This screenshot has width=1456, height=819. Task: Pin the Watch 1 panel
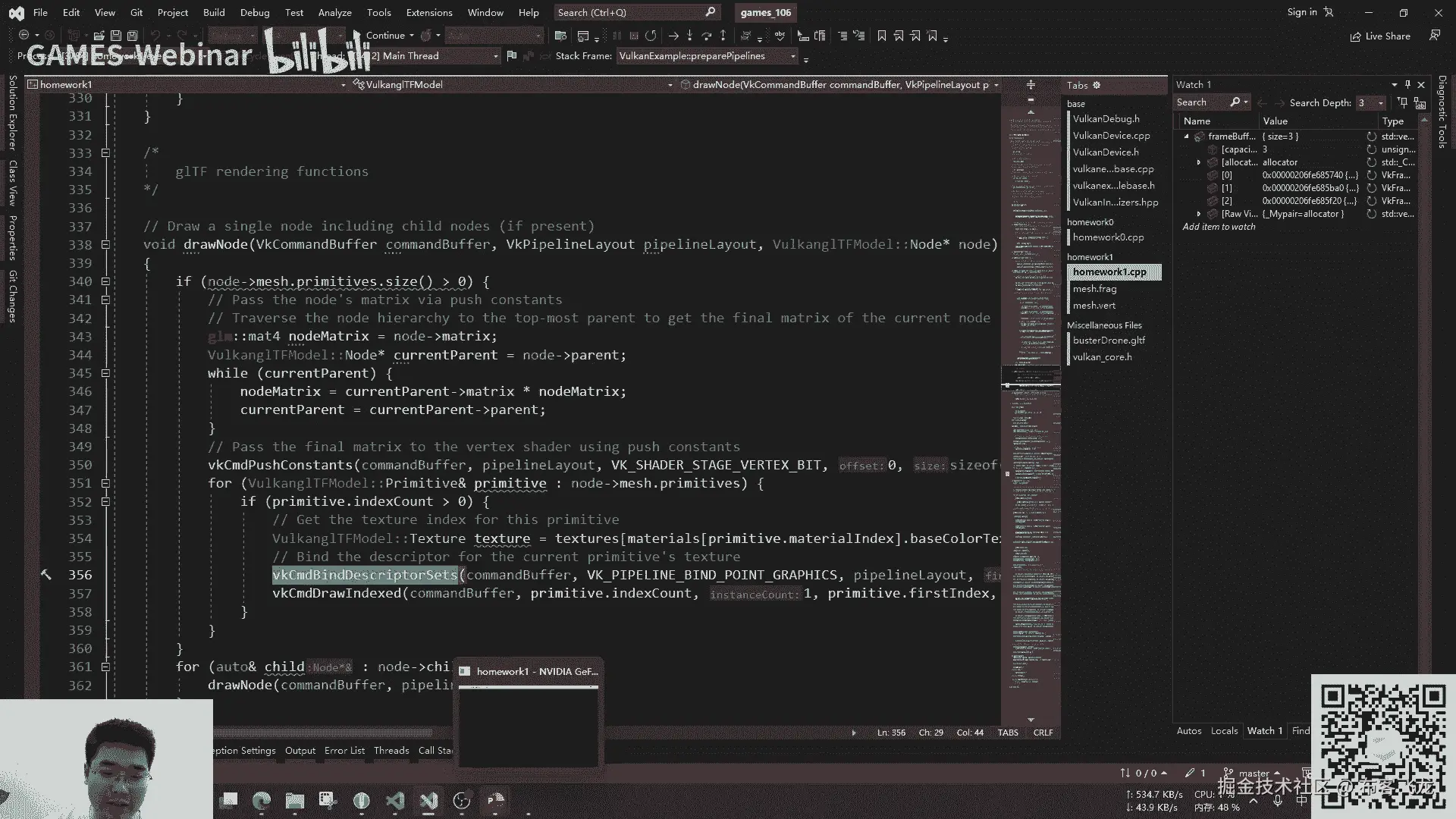pos(1407,85)
